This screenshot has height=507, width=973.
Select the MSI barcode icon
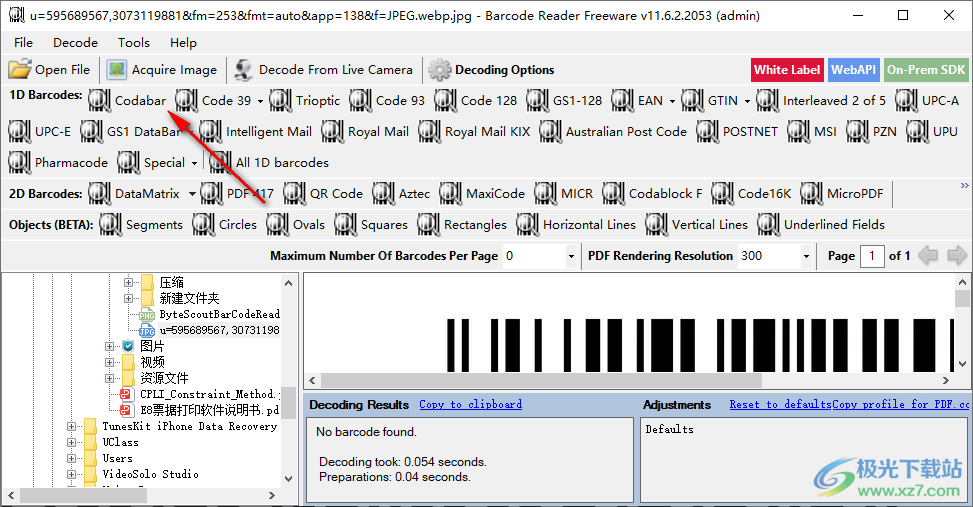point(799,132)
